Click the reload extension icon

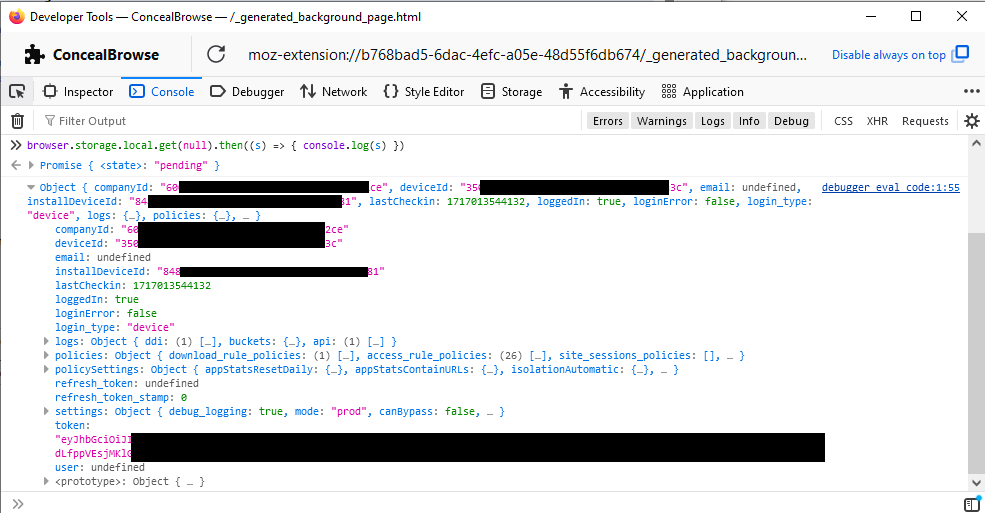pyautogui.click(x=216, y=55)
